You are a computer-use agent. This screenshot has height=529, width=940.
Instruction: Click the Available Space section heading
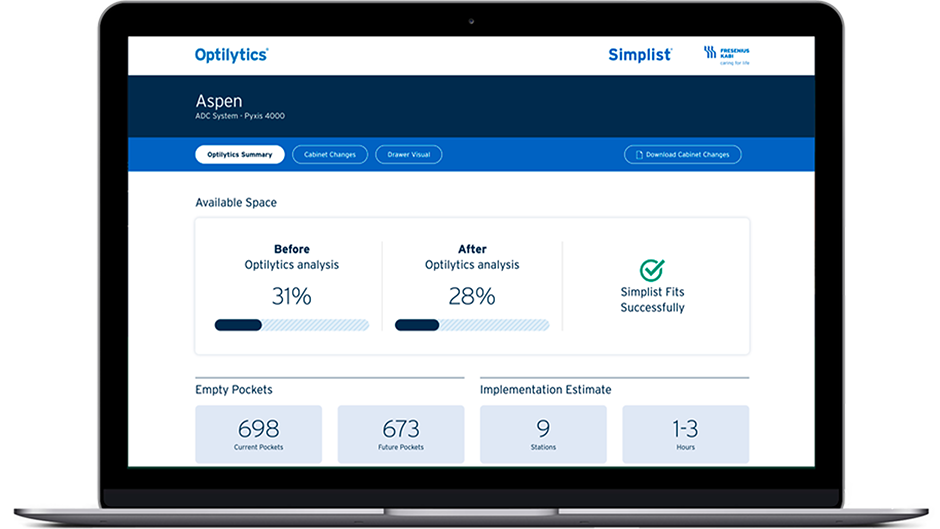click(236, 203)
